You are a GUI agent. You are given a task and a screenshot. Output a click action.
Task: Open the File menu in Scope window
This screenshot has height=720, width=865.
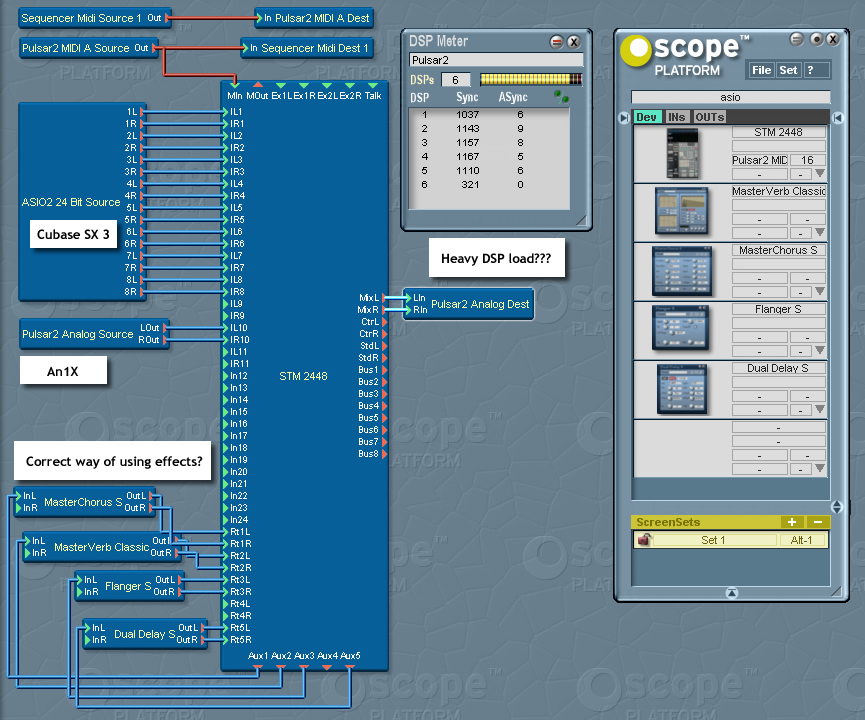[761, 70]
